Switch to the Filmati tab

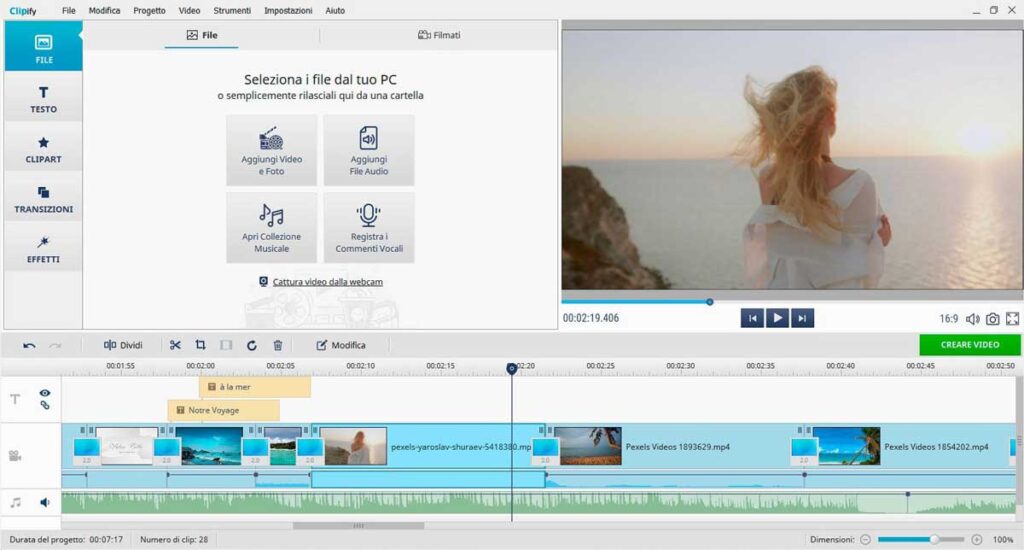click(439, 35)
